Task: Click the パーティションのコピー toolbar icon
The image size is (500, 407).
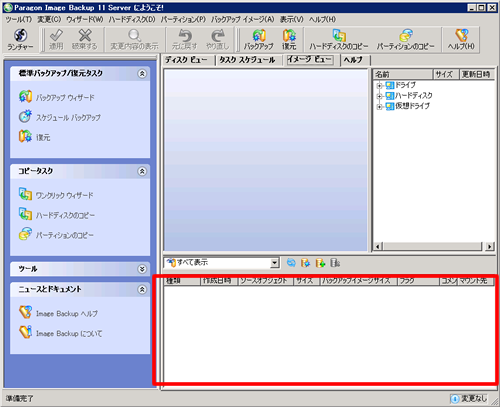Action: pyautogui.click(x=406, y=40)
